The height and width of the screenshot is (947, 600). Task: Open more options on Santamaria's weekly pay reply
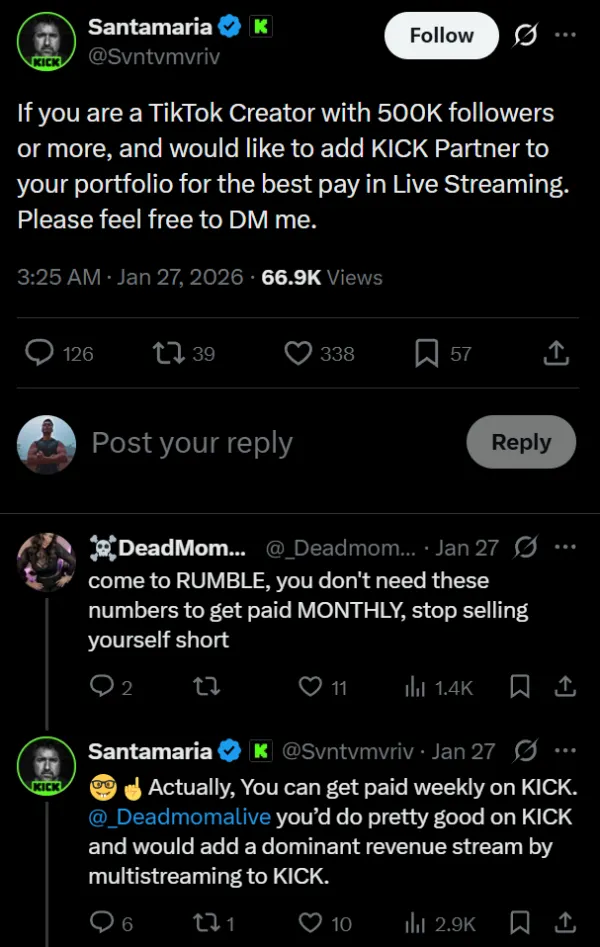click(566, 750)
